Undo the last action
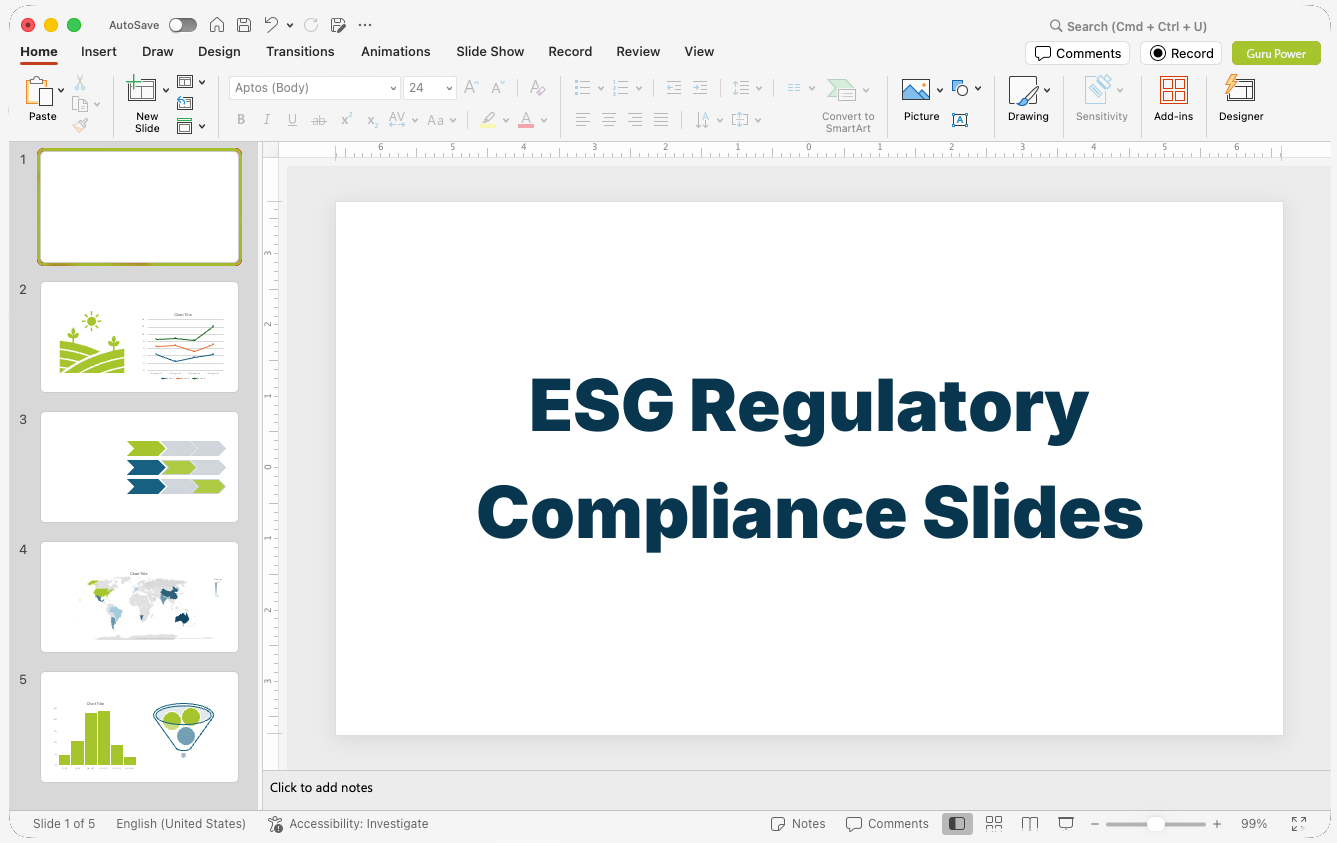 click(271, 25)
